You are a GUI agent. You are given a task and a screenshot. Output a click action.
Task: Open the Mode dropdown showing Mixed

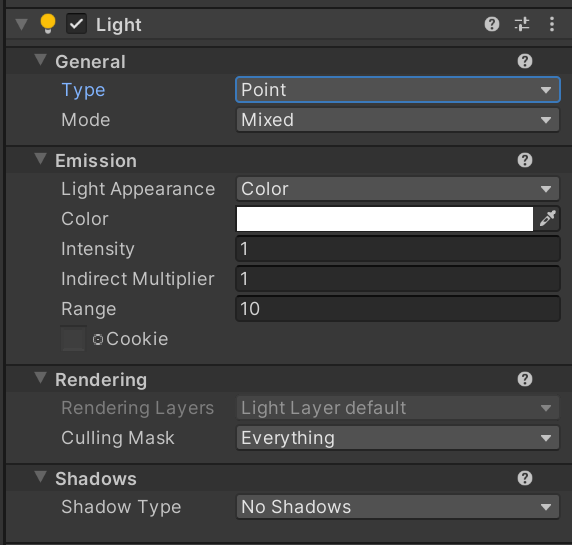click(x=398, y=120)
